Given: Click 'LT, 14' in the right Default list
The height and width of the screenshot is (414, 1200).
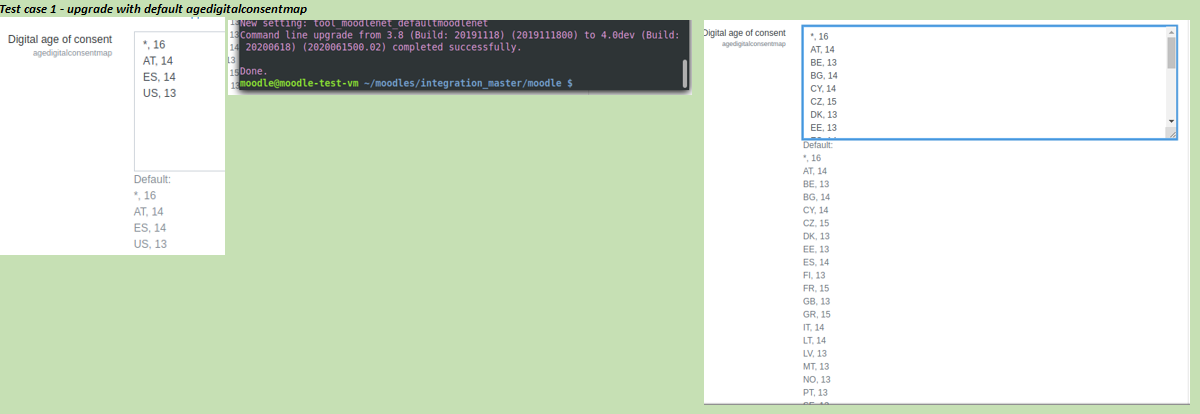Looking at the screenshot, I should tap(815, 340).
